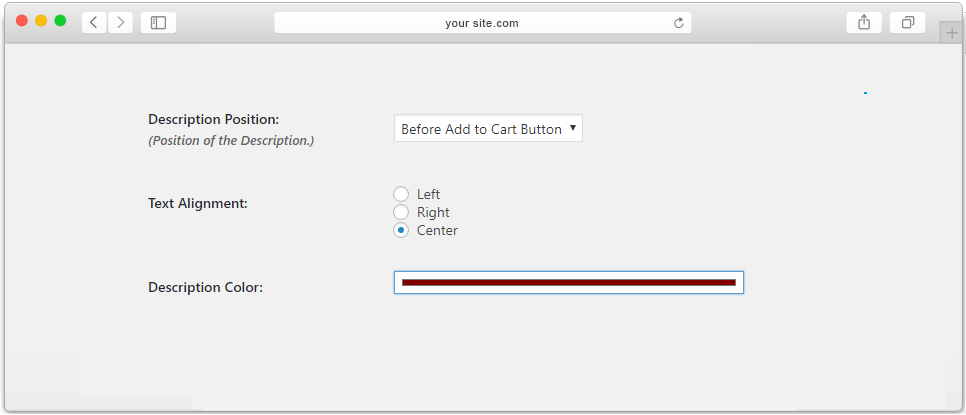Viewport: 966px width, 415px height.
Task: Click the Description Position label
Action: (x=214, y=119)
